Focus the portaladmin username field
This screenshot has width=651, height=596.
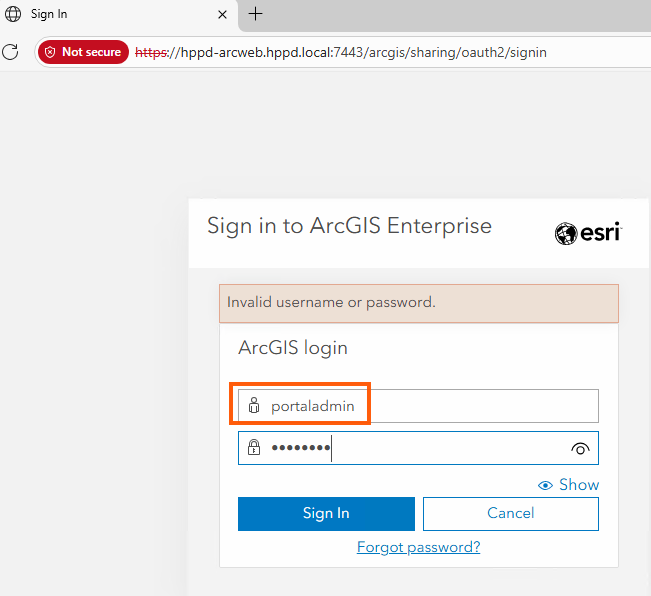430,406
